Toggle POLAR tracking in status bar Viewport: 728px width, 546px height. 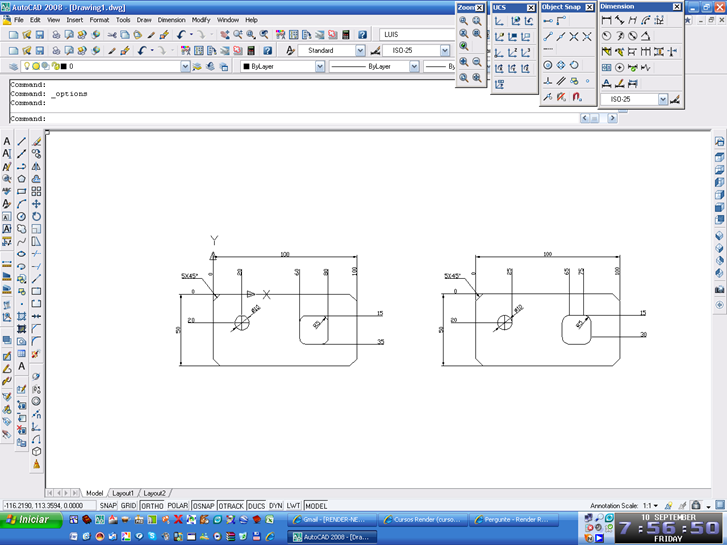pyautogui.click(x=177, y=506)
